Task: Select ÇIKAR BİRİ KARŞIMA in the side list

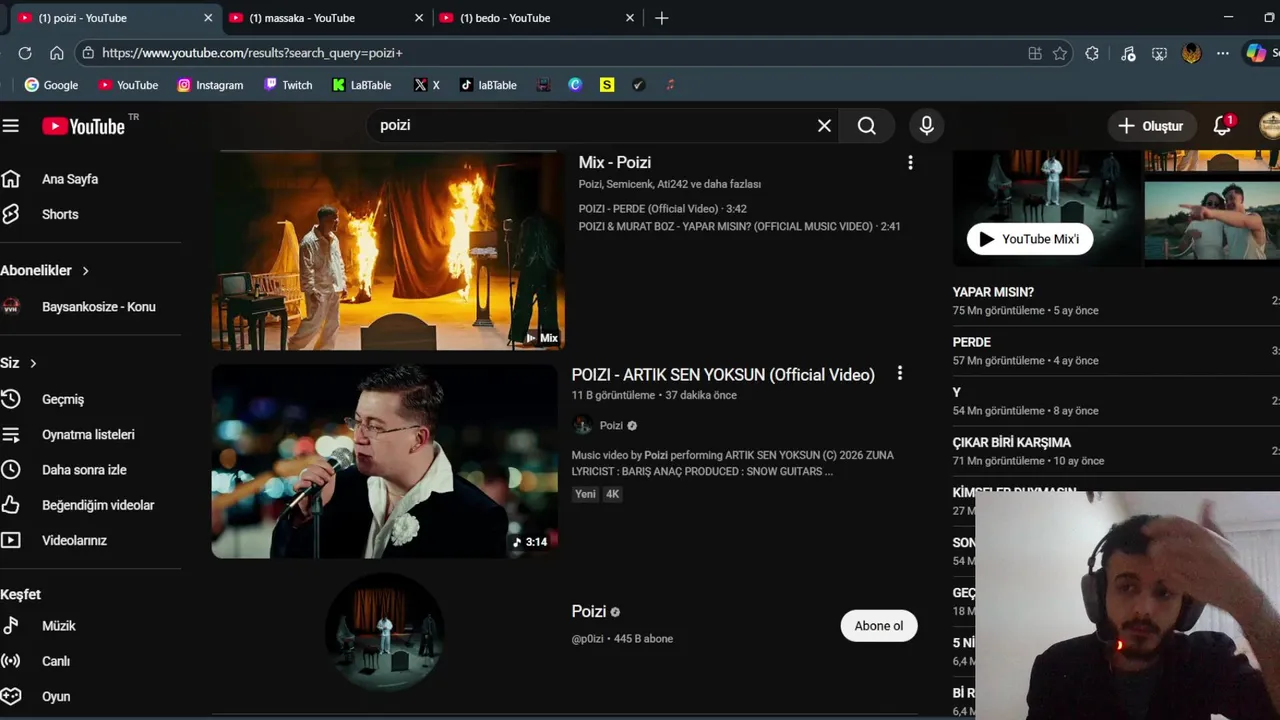Action: coord(1011,442)
